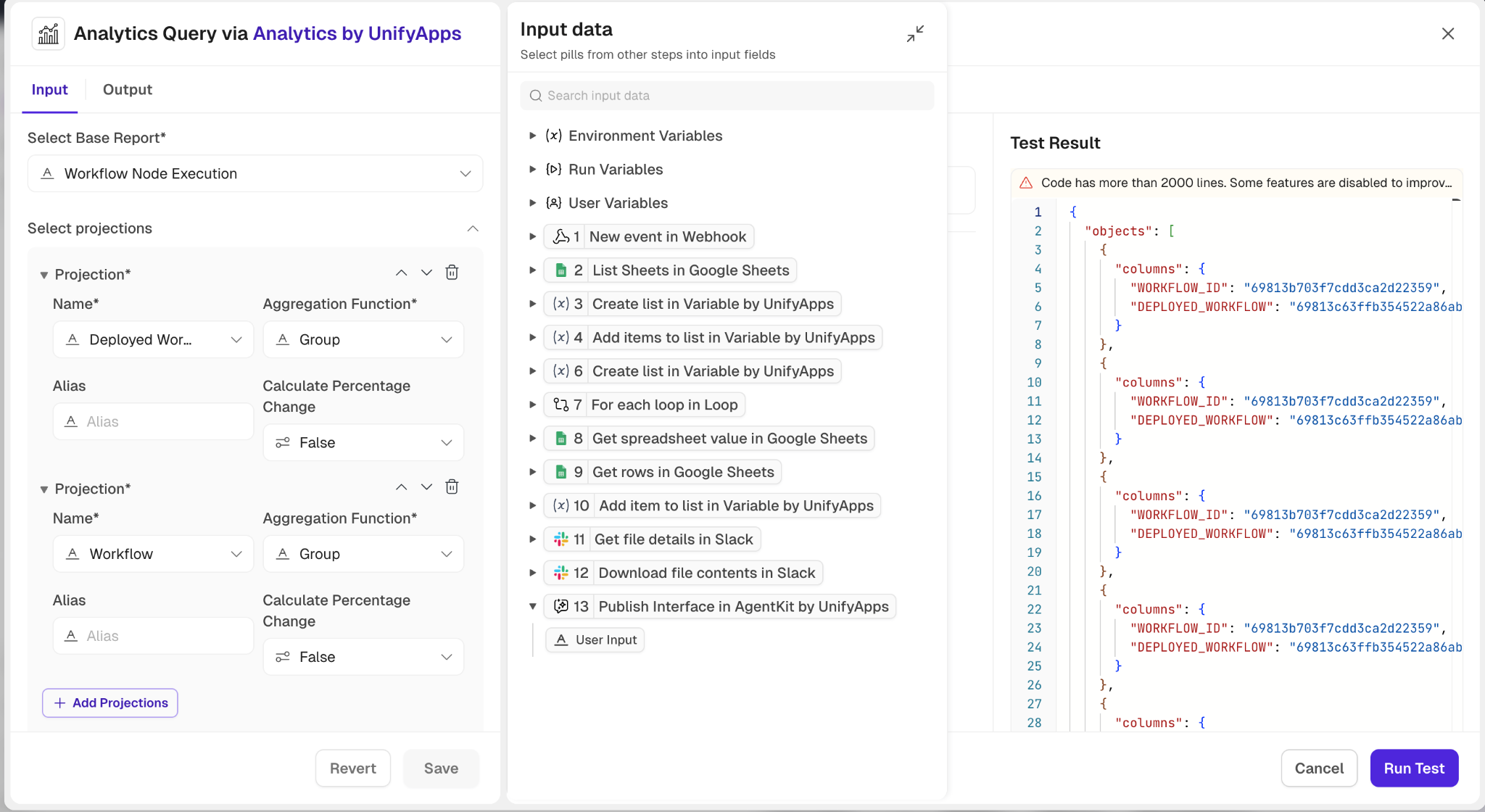Delete the first Projection with the trash icon
Viewport: 1485px width, 812px height.
tap(452, 273)
